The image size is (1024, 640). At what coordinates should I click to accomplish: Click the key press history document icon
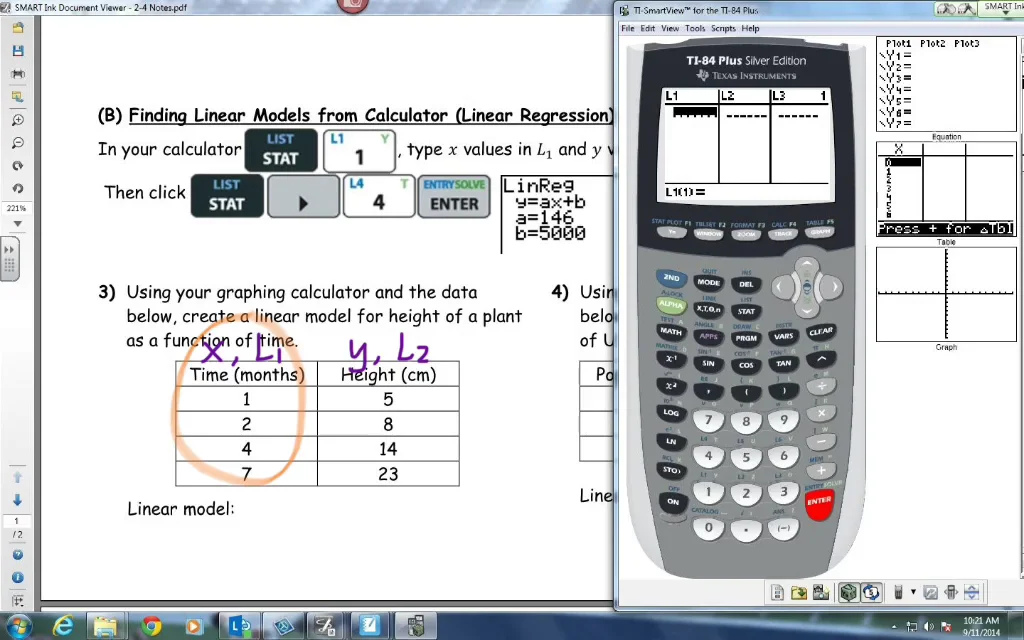click(777, 592)
